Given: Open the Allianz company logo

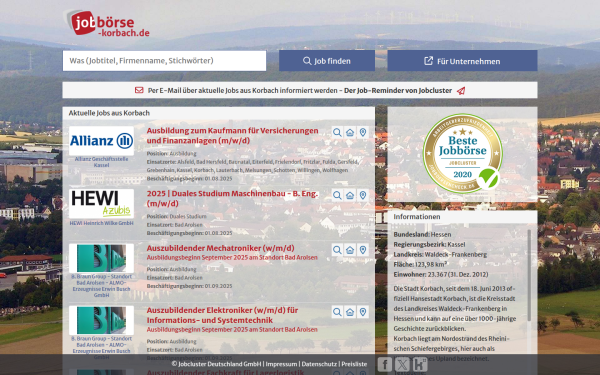Looking at the screenshot, I should pyautogui.click(x=101, y=141).
